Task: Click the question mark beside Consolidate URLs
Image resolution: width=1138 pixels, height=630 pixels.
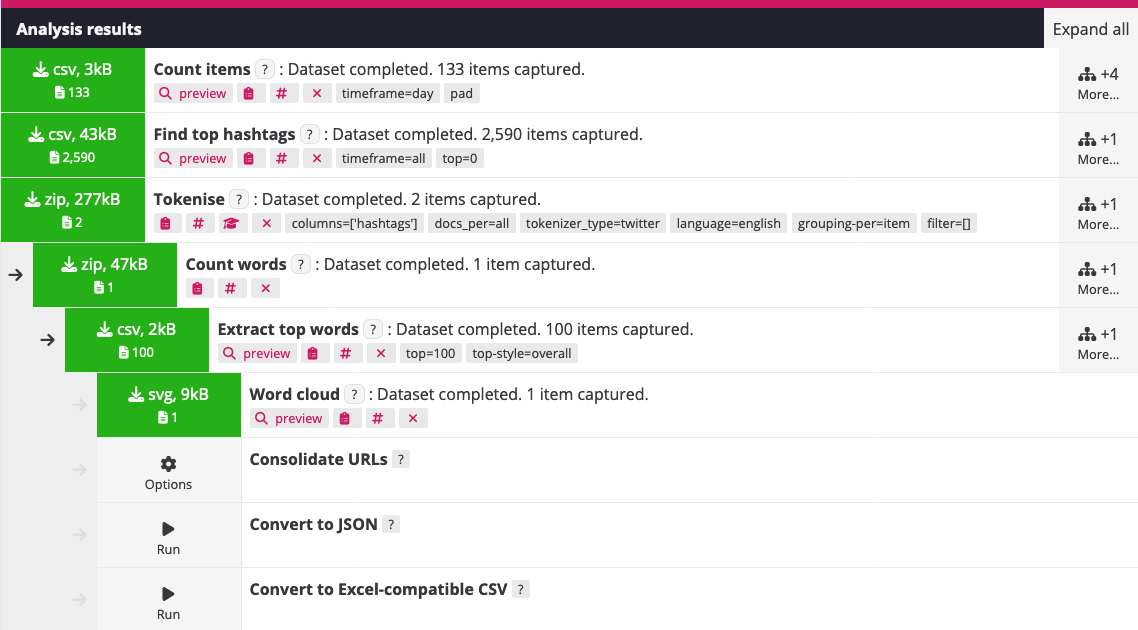Action: tap(401, 460)
